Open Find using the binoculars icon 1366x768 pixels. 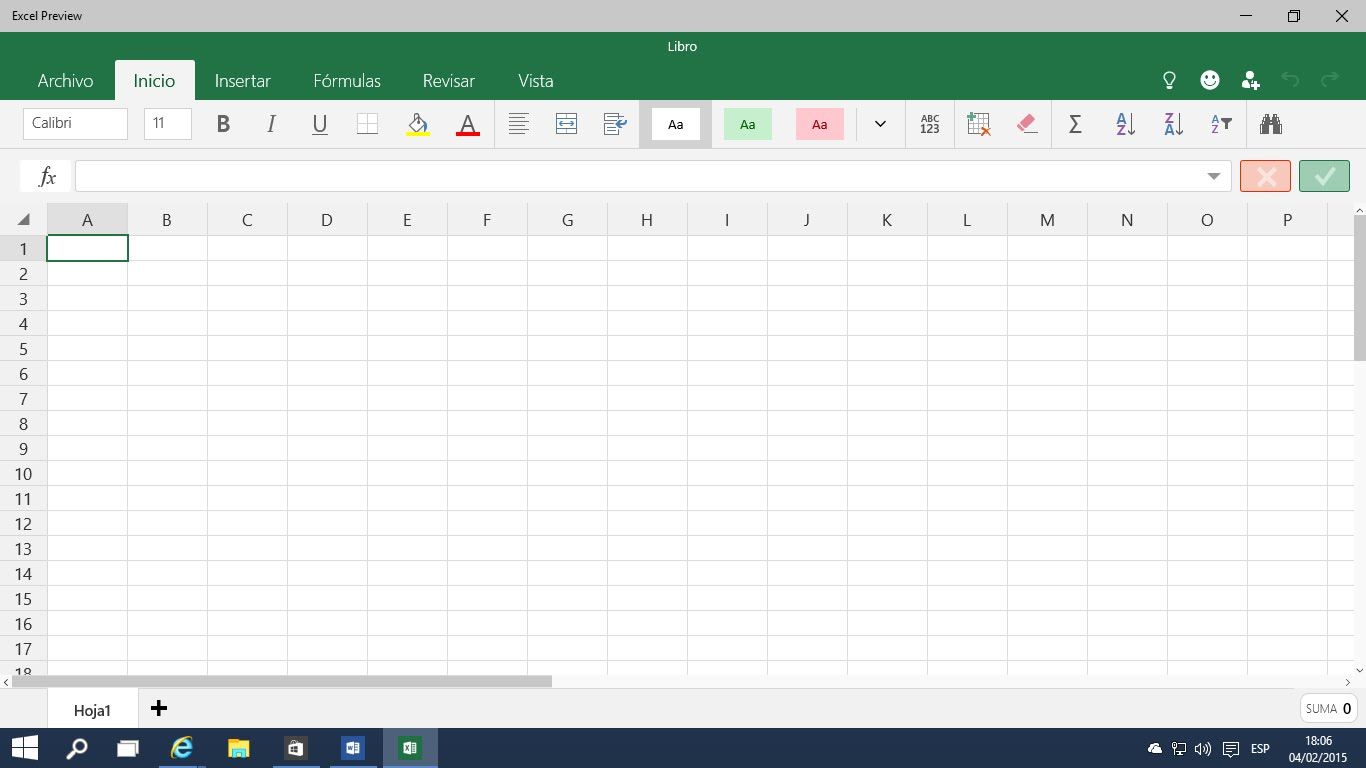coord(1270,124)
